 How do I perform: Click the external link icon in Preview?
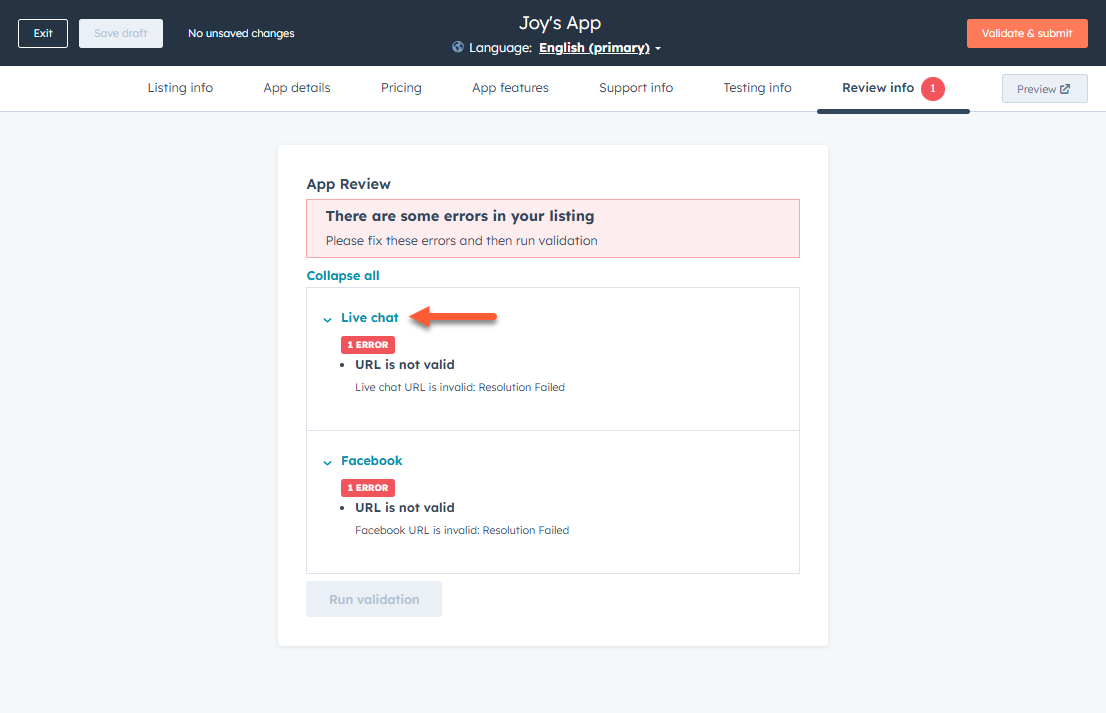pos(1065,89)
